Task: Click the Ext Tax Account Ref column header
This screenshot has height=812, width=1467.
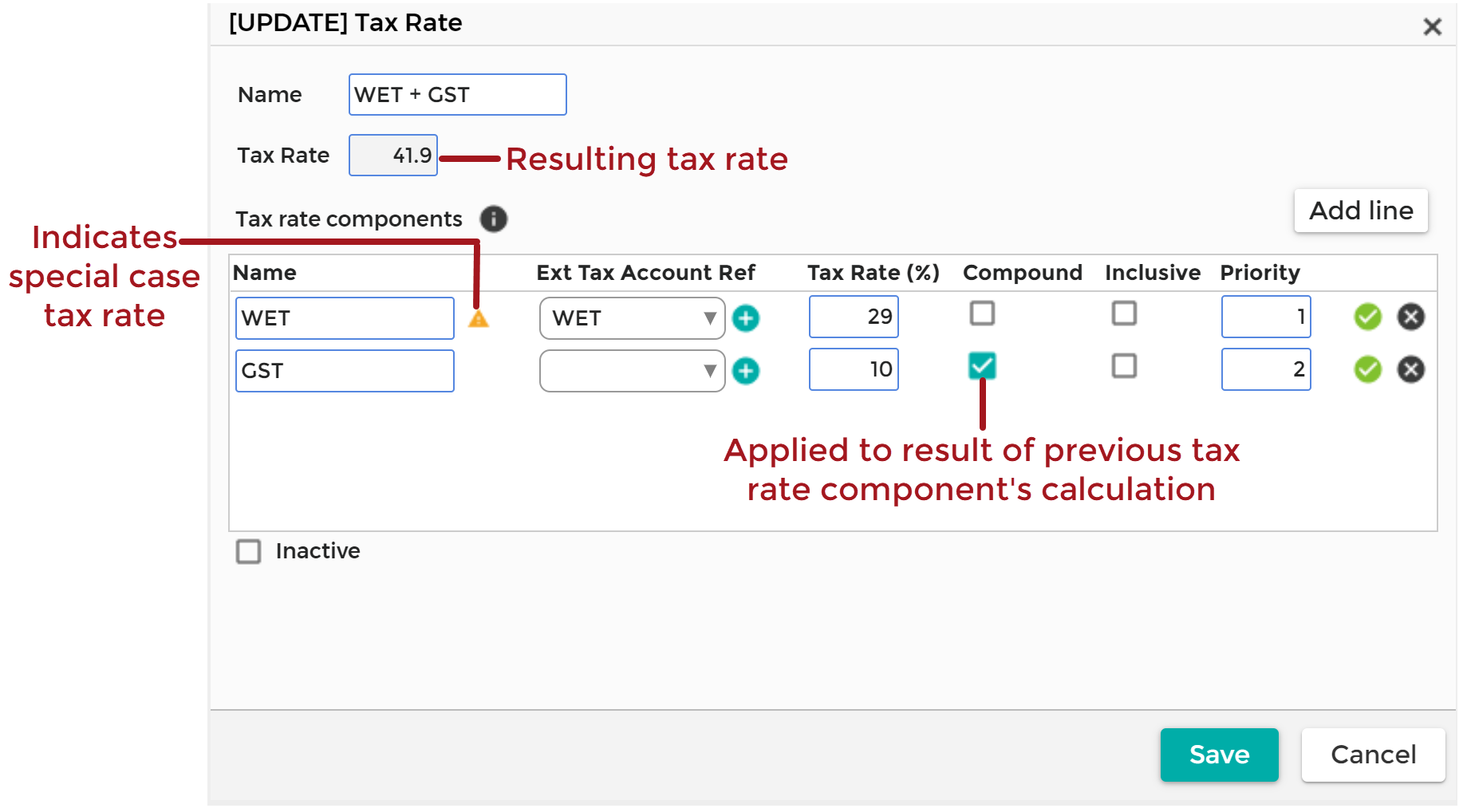Action: click(x=645, y=273)
